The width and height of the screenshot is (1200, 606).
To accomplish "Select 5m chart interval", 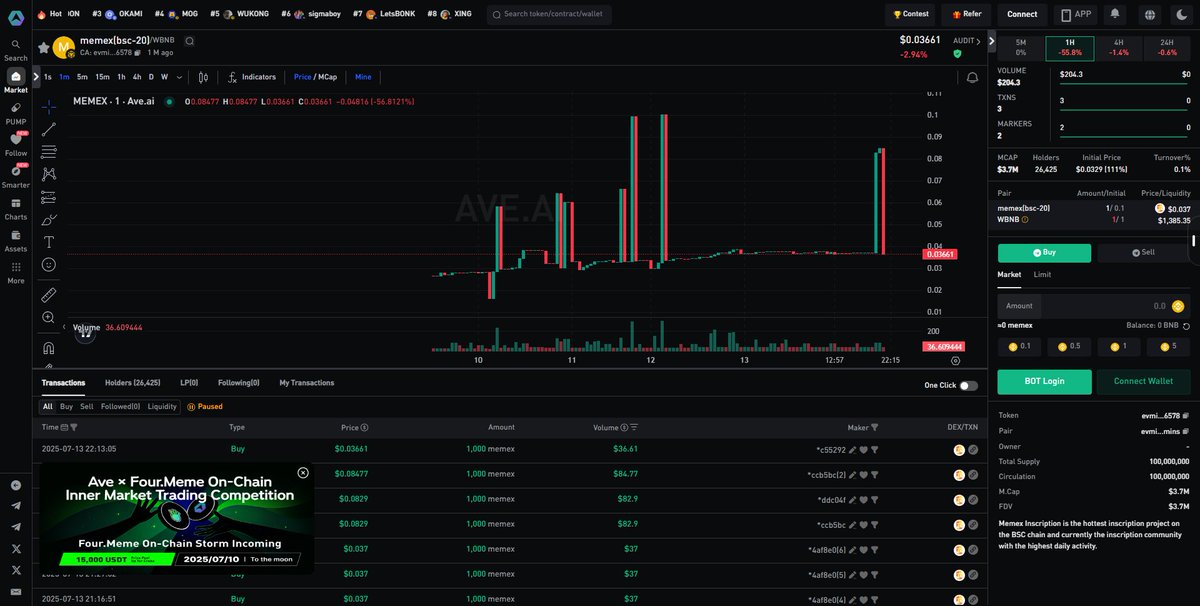I will coord(82,77).
